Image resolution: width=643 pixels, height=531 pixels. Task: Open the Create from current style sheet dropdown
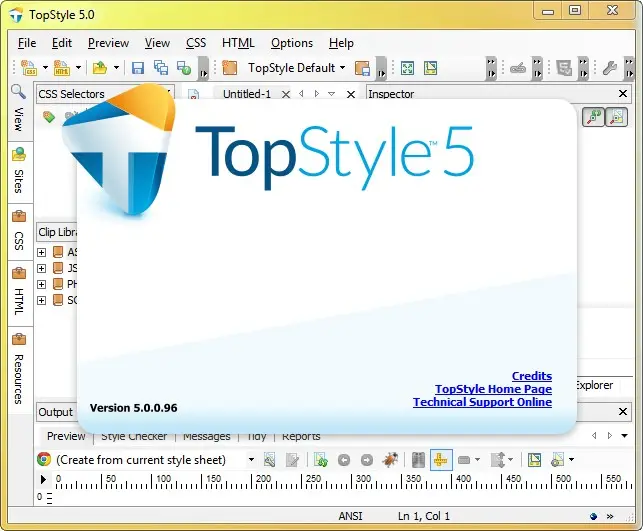coord(251,460)
